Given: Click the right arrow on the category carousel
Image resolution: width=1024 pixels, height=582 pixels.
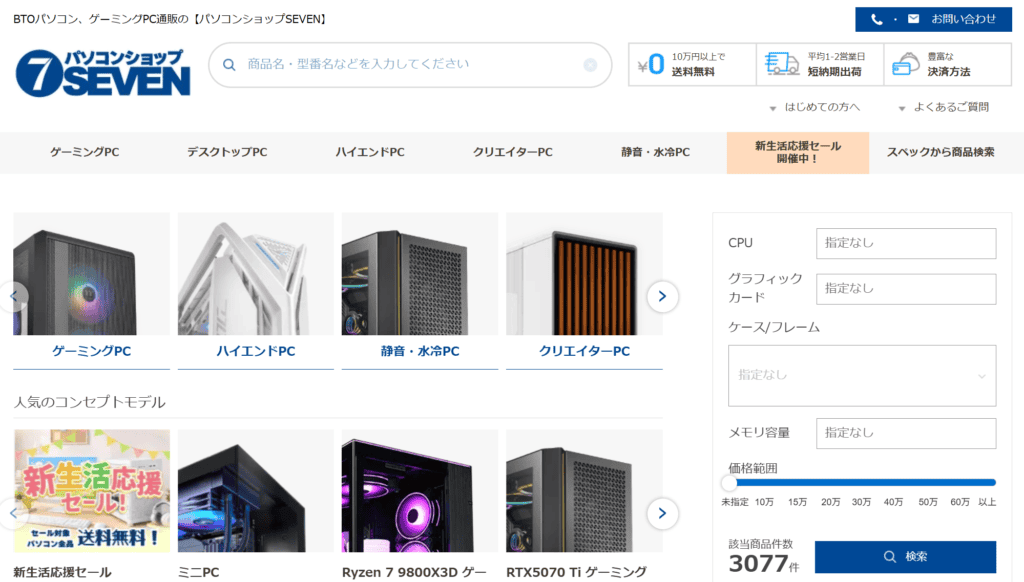Looking at the screenshot, I should pos(662,296).
